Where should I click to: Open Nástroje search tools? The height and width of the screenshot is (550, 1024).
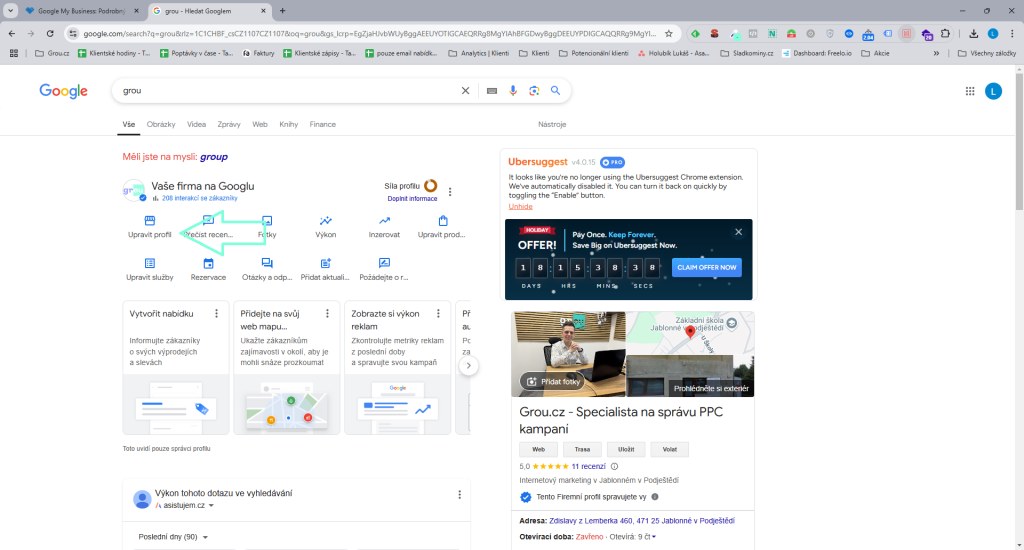pyautogui.click(x=552, y=124)
